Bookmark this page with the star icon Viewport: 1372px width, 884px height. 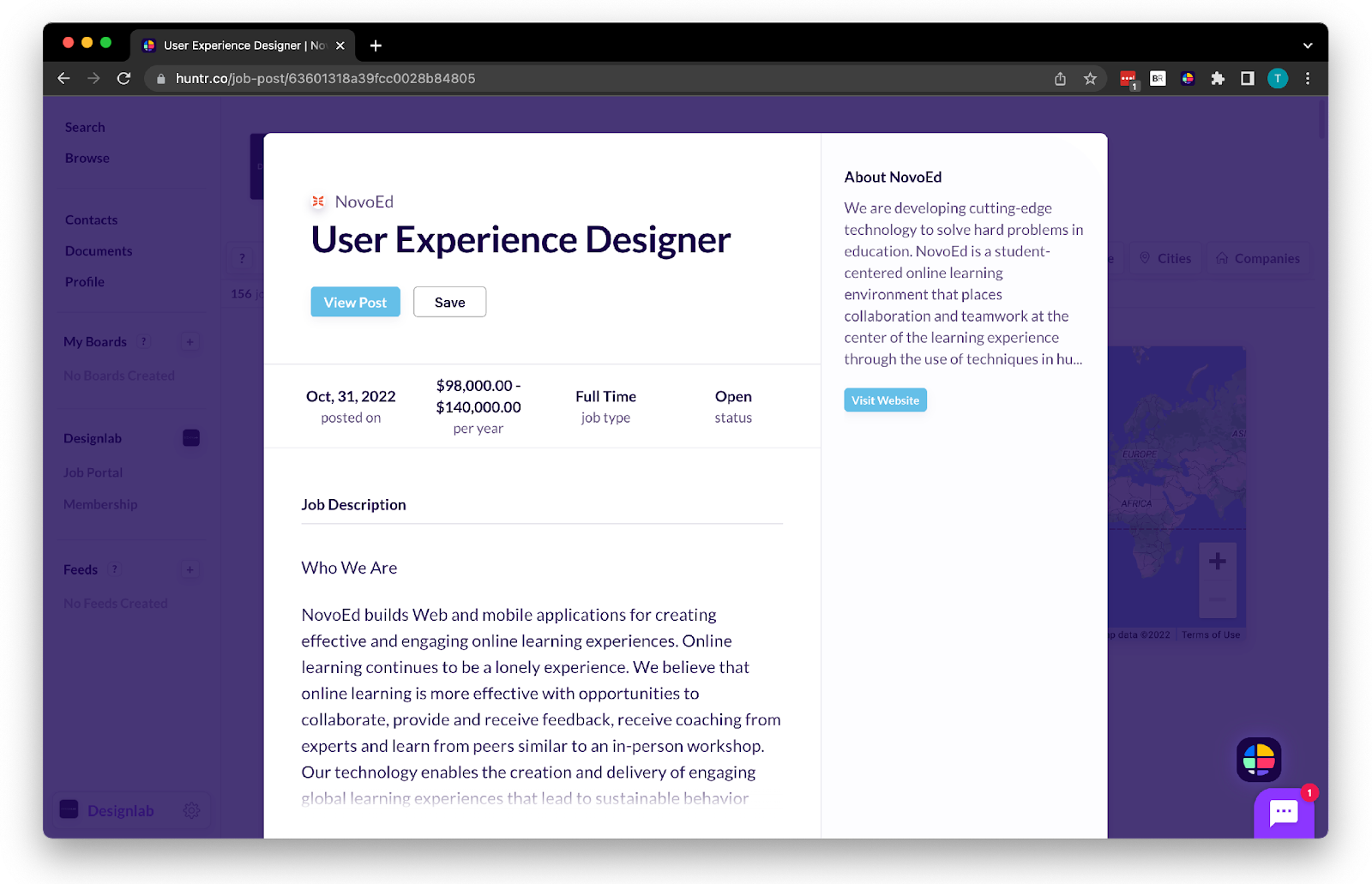tap(1090, 78)
